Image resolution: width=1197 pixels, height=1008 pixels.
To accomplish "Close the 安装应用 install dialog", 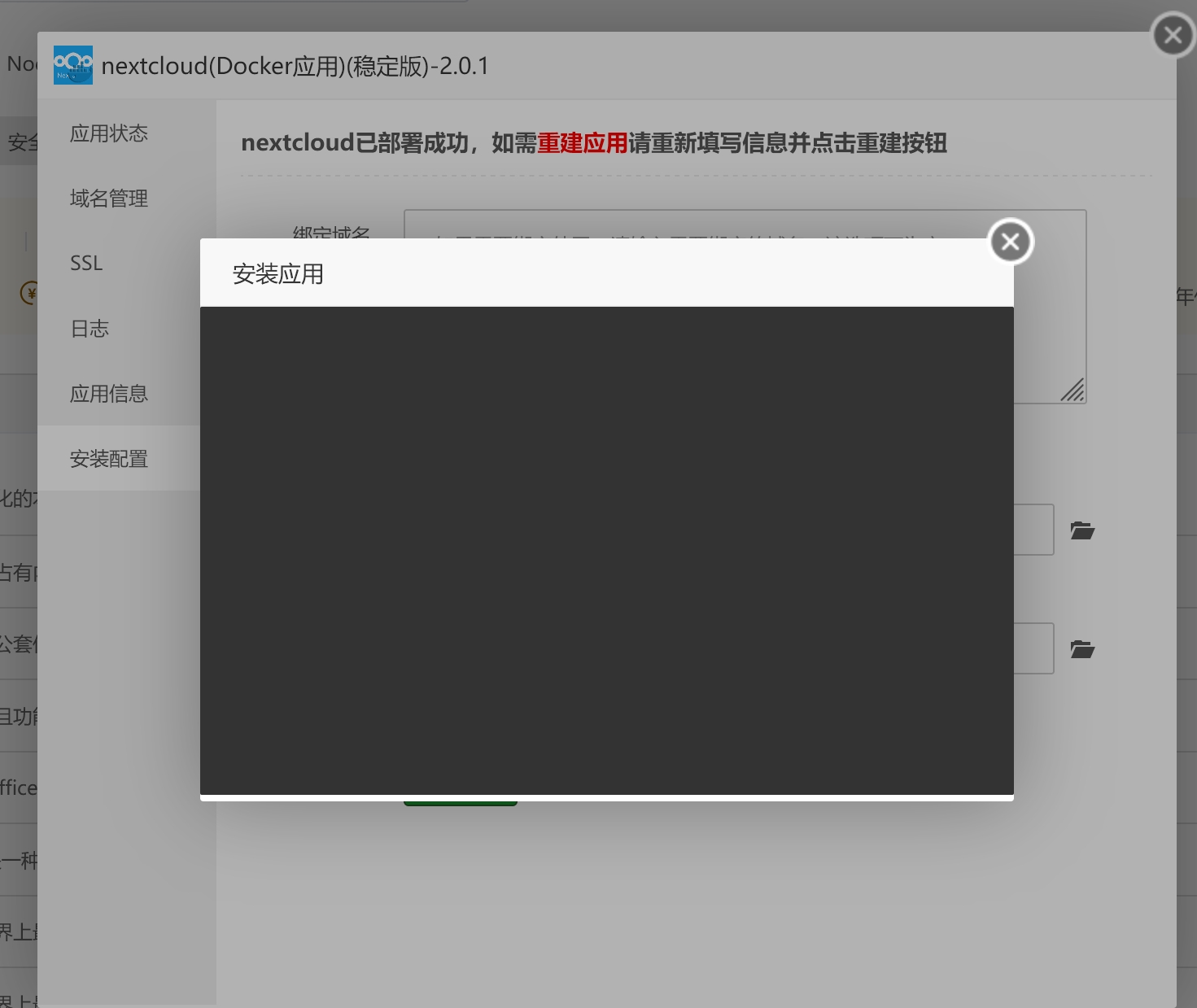I will click(1011, 242).
